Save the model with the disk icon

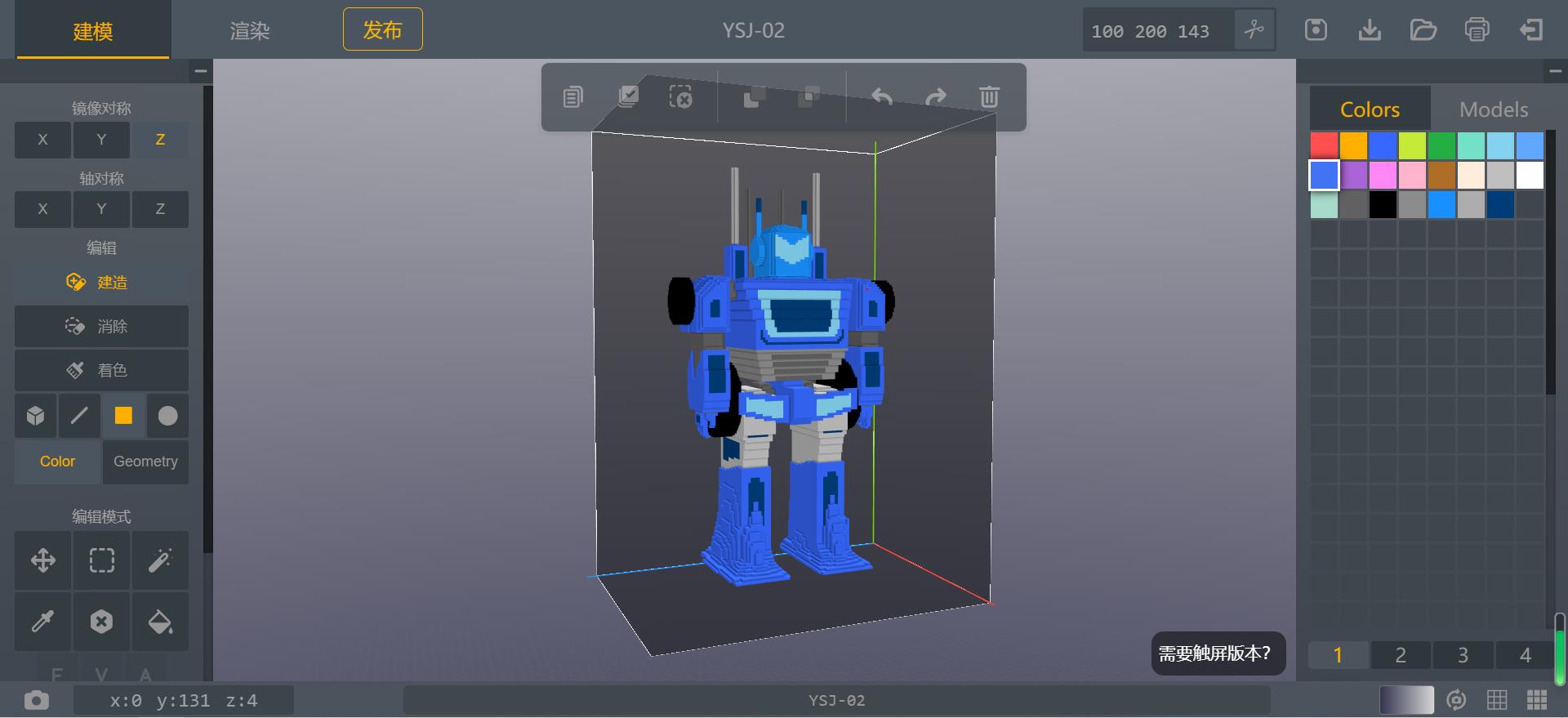point(1316,30)
